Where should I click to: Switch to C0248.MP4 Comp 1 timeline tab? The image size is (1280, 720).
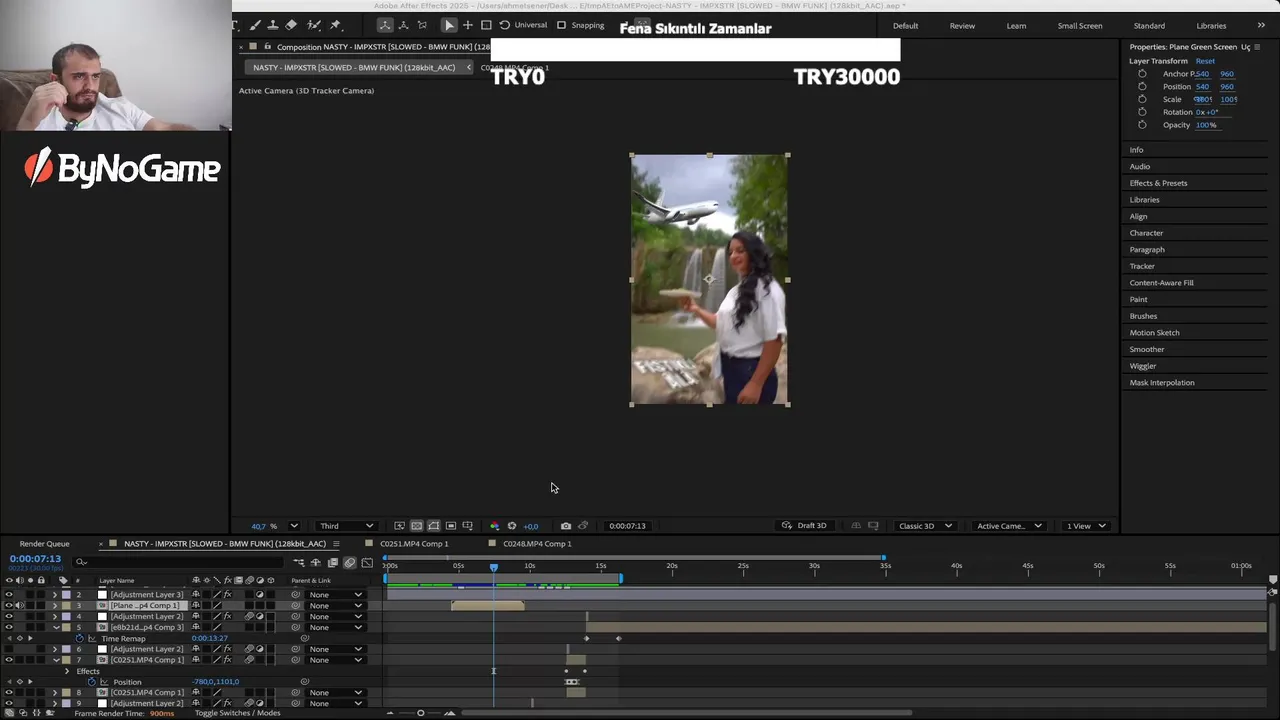tap(537, 544)
